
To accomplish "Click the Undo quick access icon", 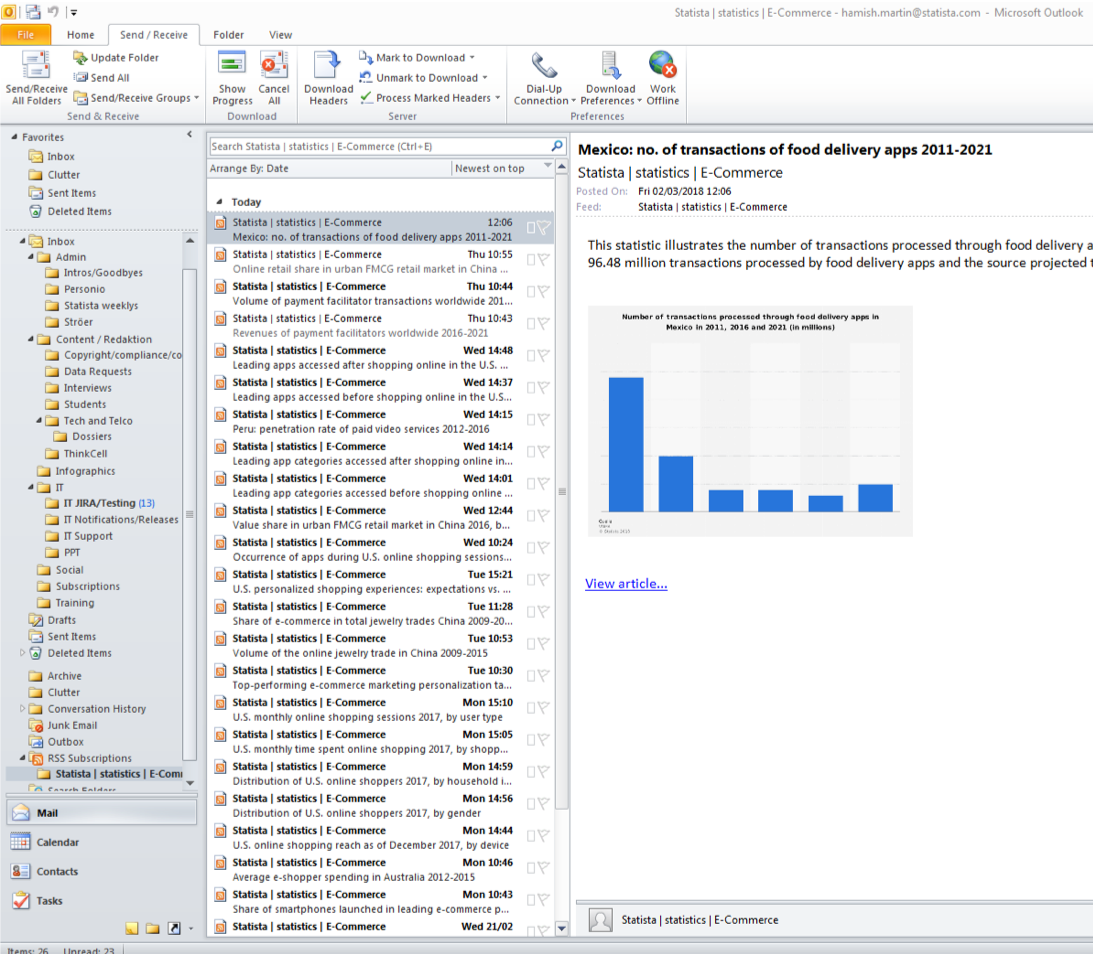I will [x=53, y=12].
